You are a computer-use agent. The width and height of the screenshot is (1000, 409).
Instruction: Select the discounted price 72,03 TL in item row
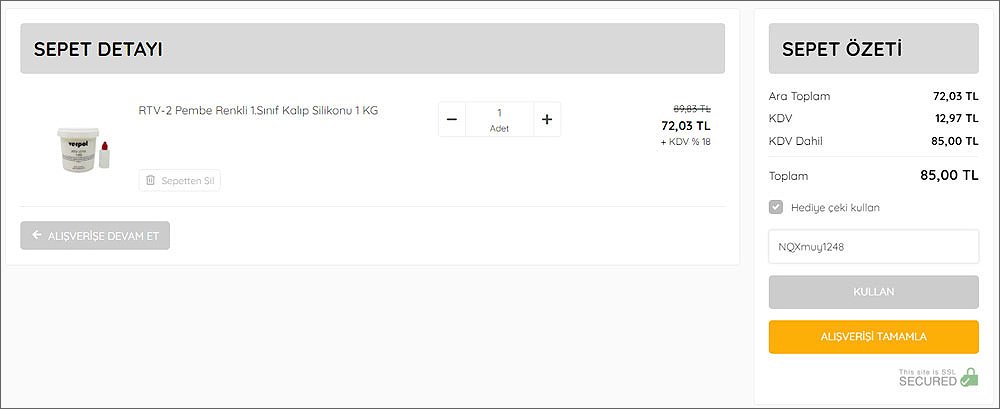pos(686,125)
